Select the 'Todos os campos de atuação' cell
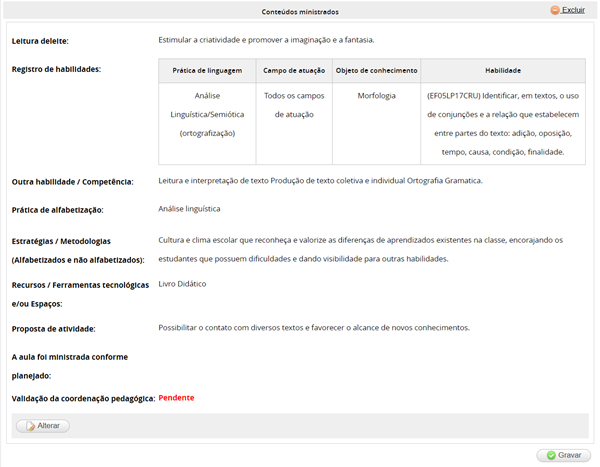 (x=294, y=124)
